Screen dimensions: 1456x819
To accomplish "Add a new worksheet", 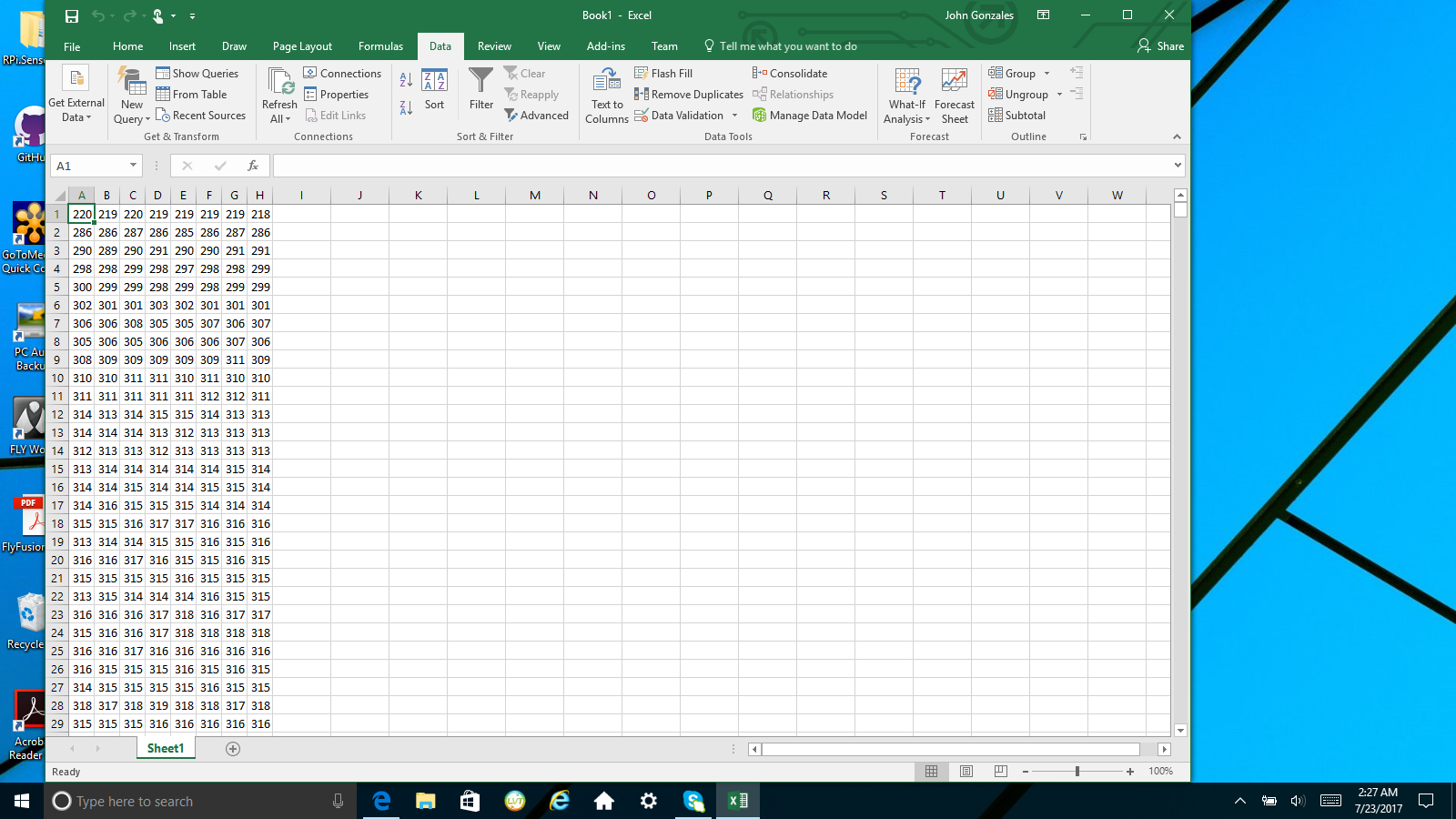I will [x=233, y=748].
